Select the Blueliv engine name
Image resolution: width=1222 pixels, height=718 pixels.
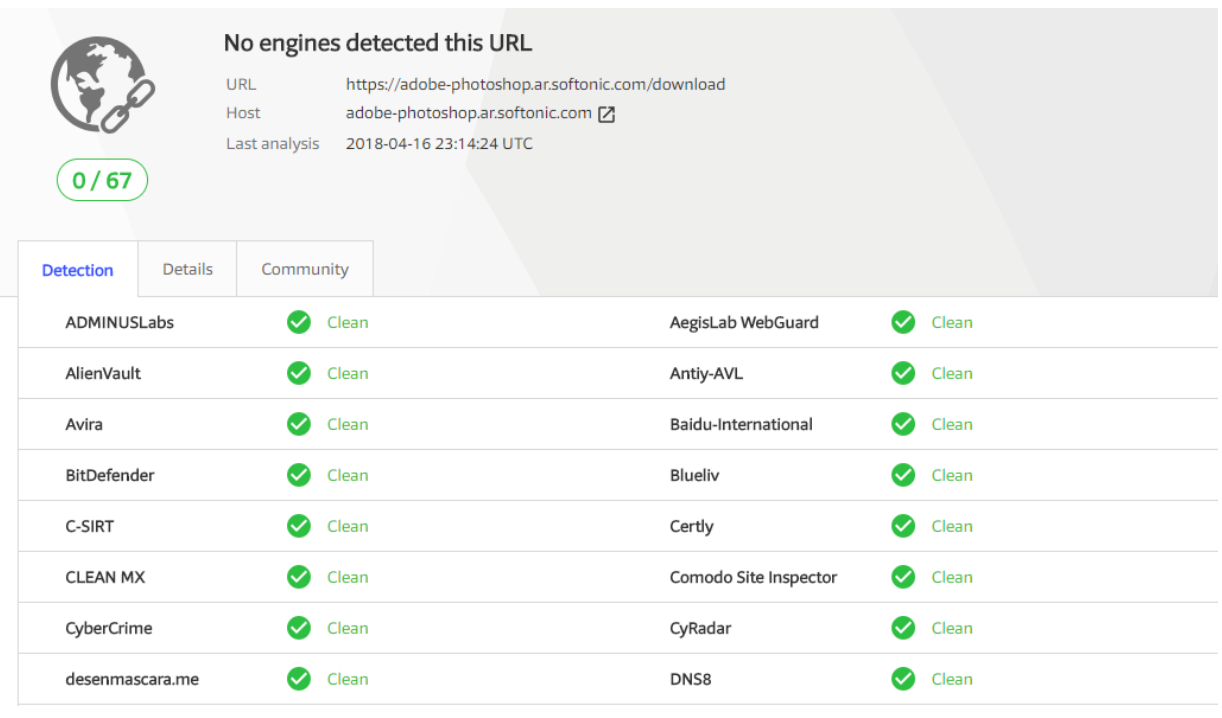pos(694,475)
